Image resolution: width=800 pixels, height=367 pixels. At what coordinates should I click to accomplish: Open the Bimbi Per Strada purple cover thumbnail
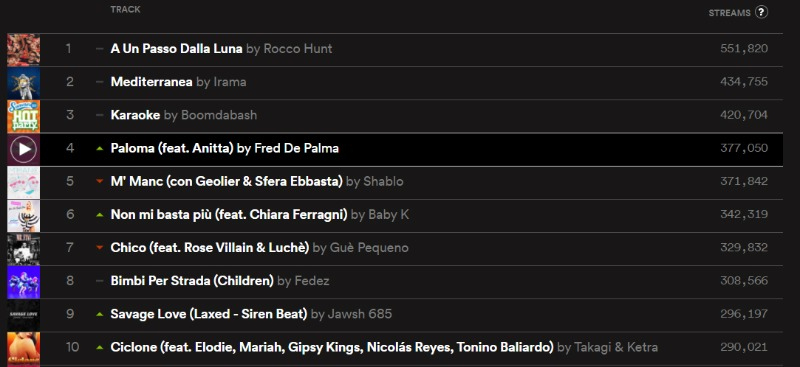point(23,282)
